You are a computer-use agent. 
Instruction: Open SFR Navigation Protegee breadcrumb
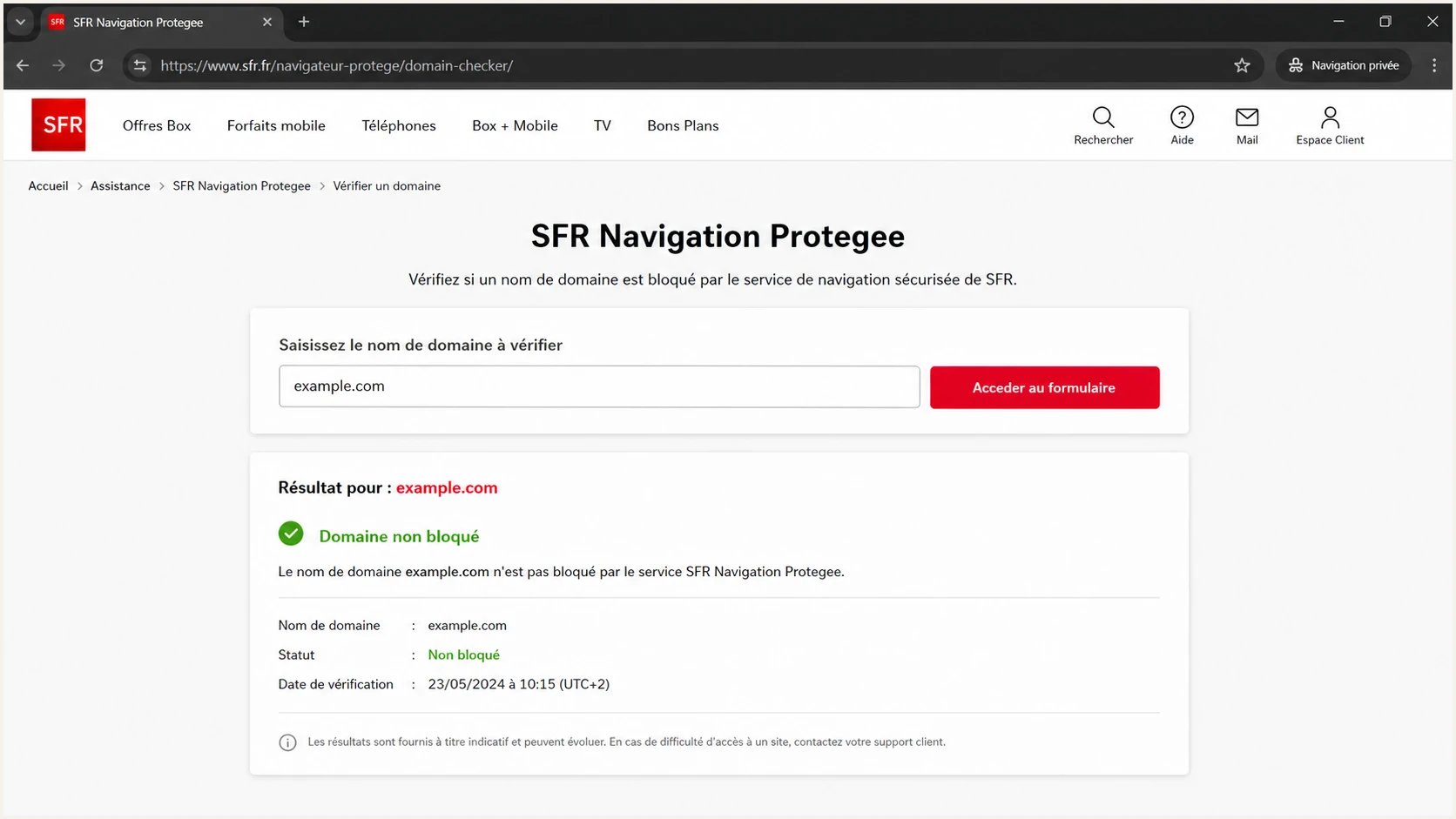241,185
